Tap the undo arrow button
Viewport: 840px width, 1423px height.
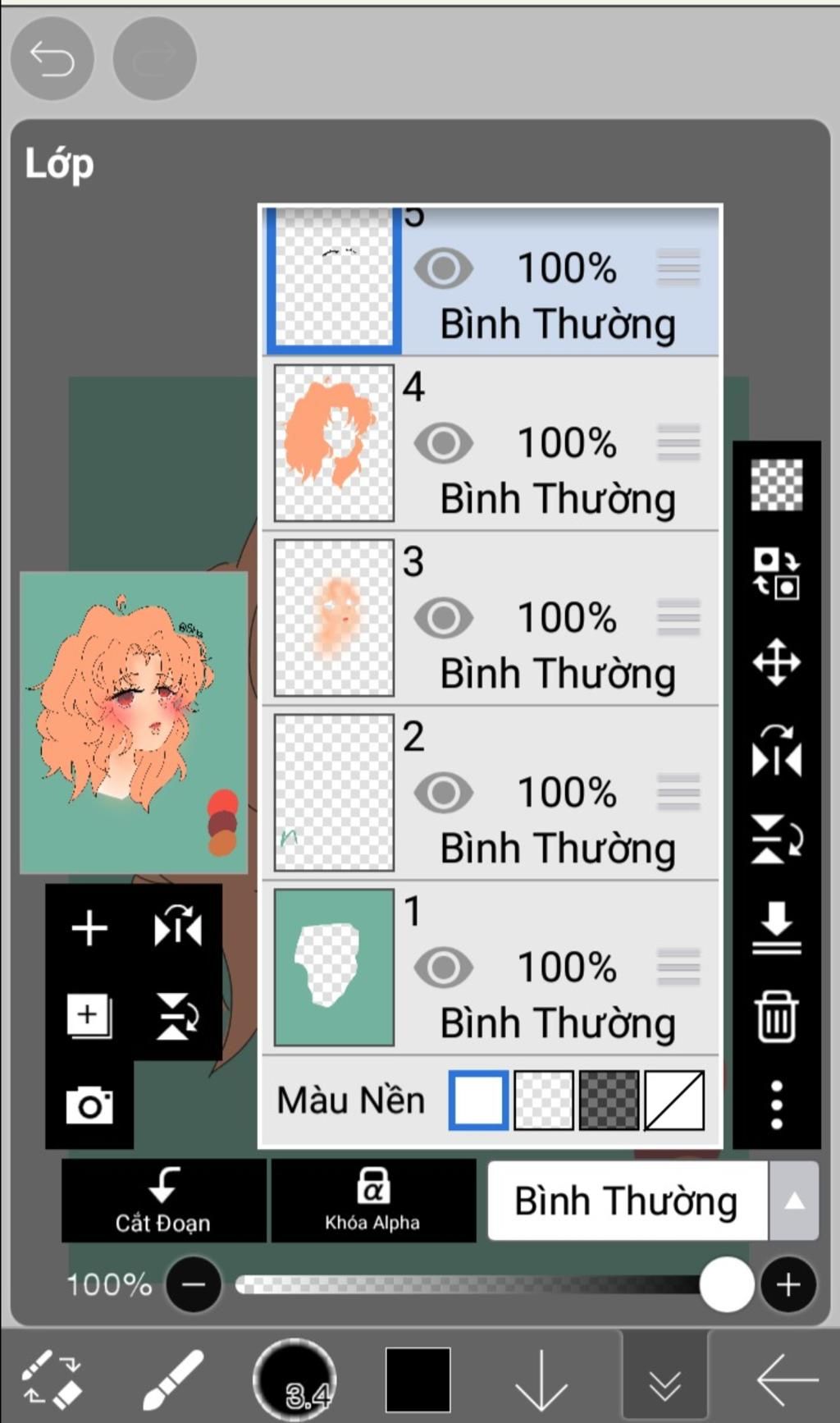pos(52,59)
